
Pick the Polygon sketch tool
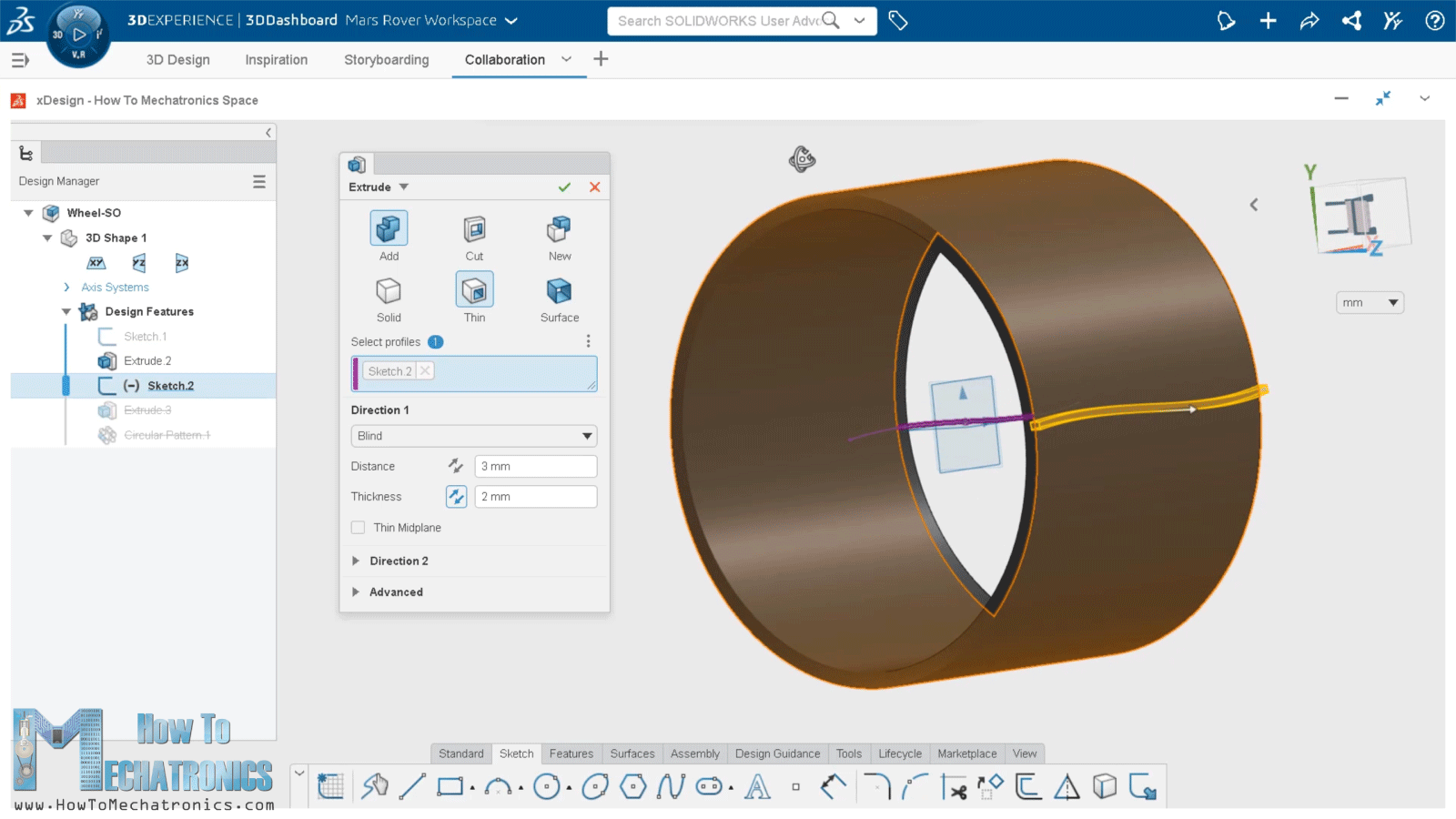633,786
